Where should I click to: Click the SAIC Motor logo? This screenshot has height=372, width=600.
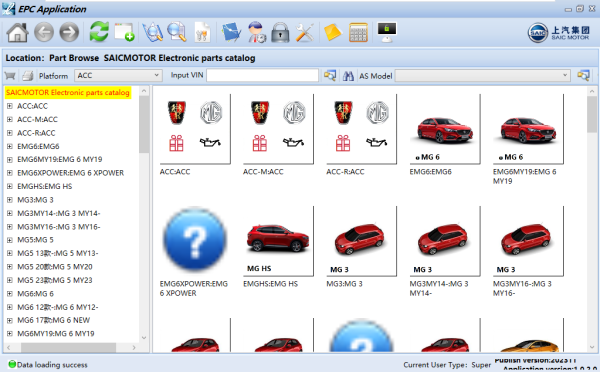tap(559, 33)
